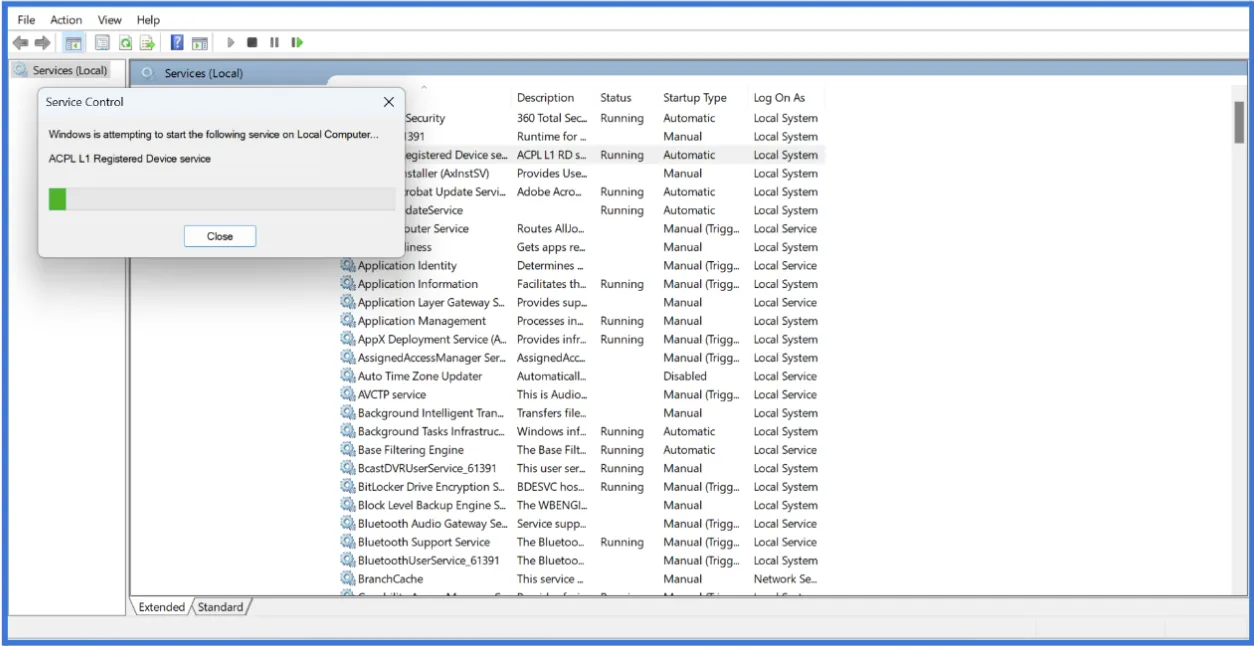Image resolution: width=1254 pixels, height=646 pixels.
Task: Click the Export List toolbar icon
Action: 147,43
